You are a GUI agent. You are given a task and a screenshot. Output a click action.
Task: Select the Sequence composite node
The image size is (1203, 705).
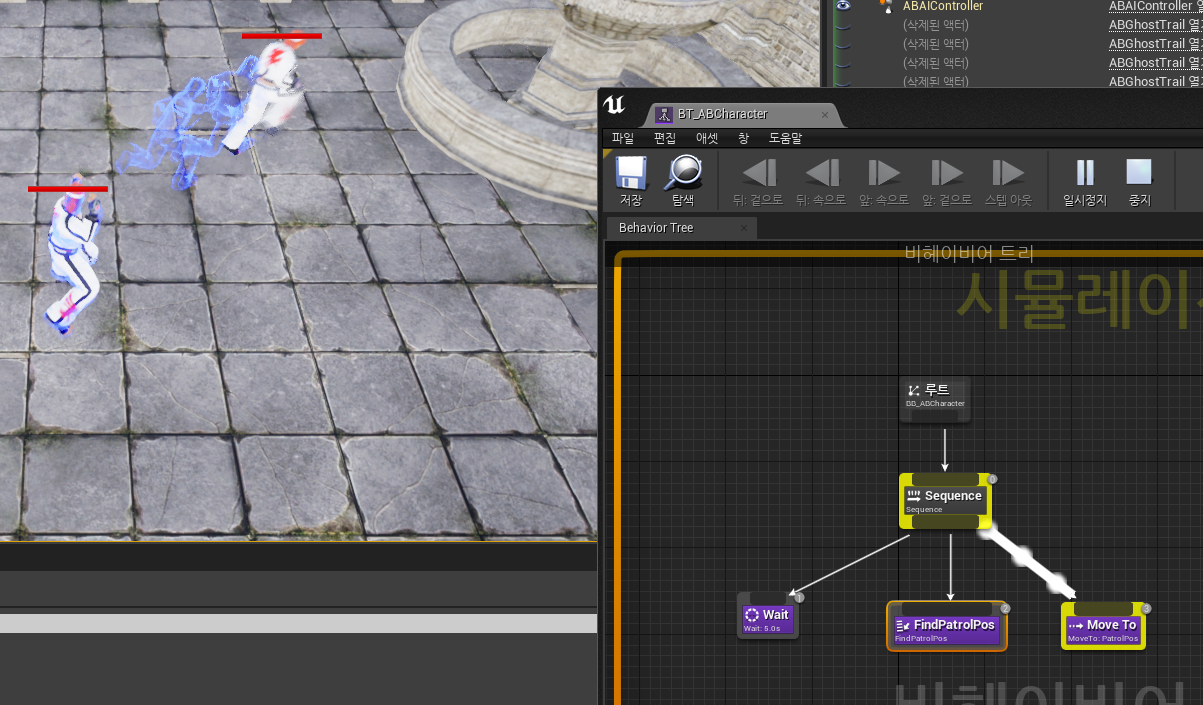click(945, 501)
